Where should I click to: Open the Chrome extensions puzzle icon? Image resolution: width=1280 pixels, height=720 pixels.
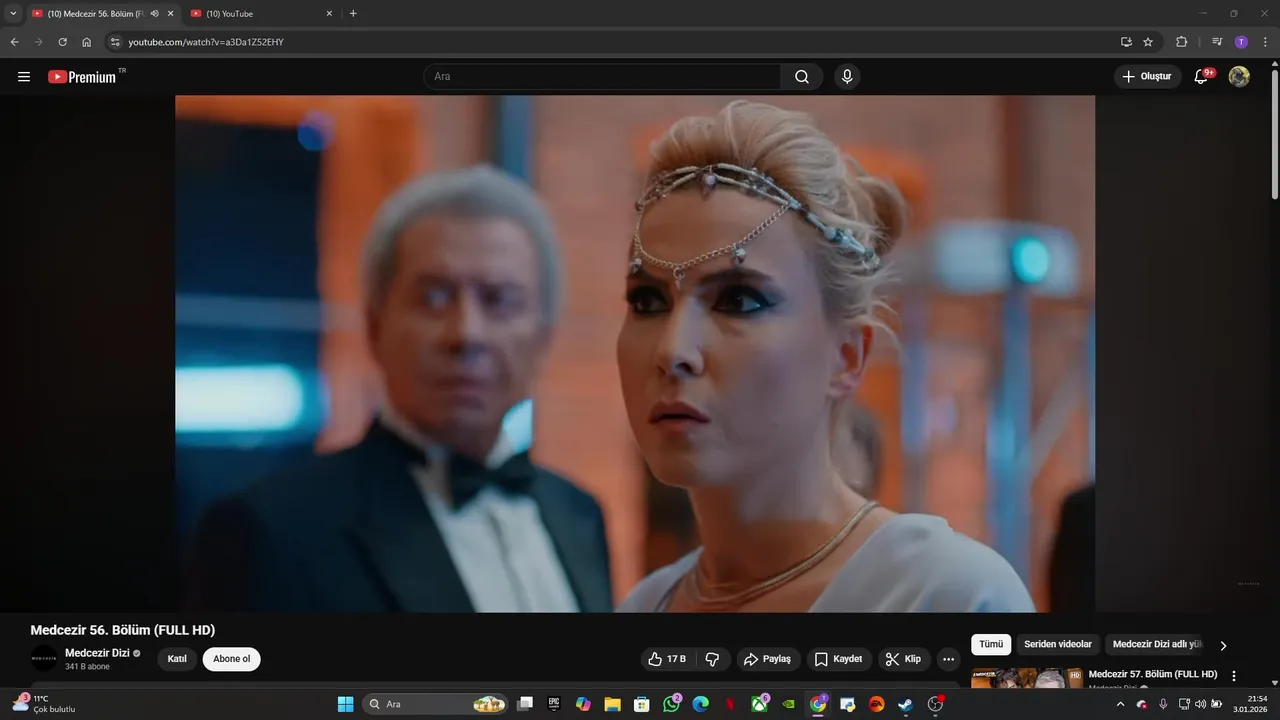[1181, 42]
